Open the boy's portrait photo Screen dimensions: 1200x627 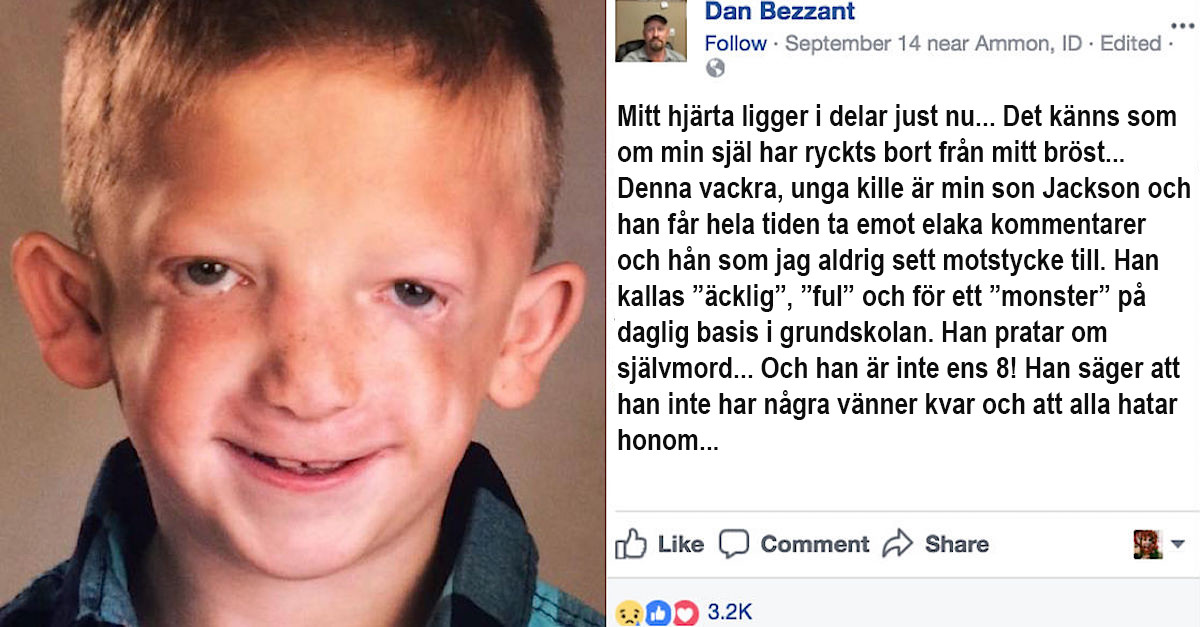[302, 313]
